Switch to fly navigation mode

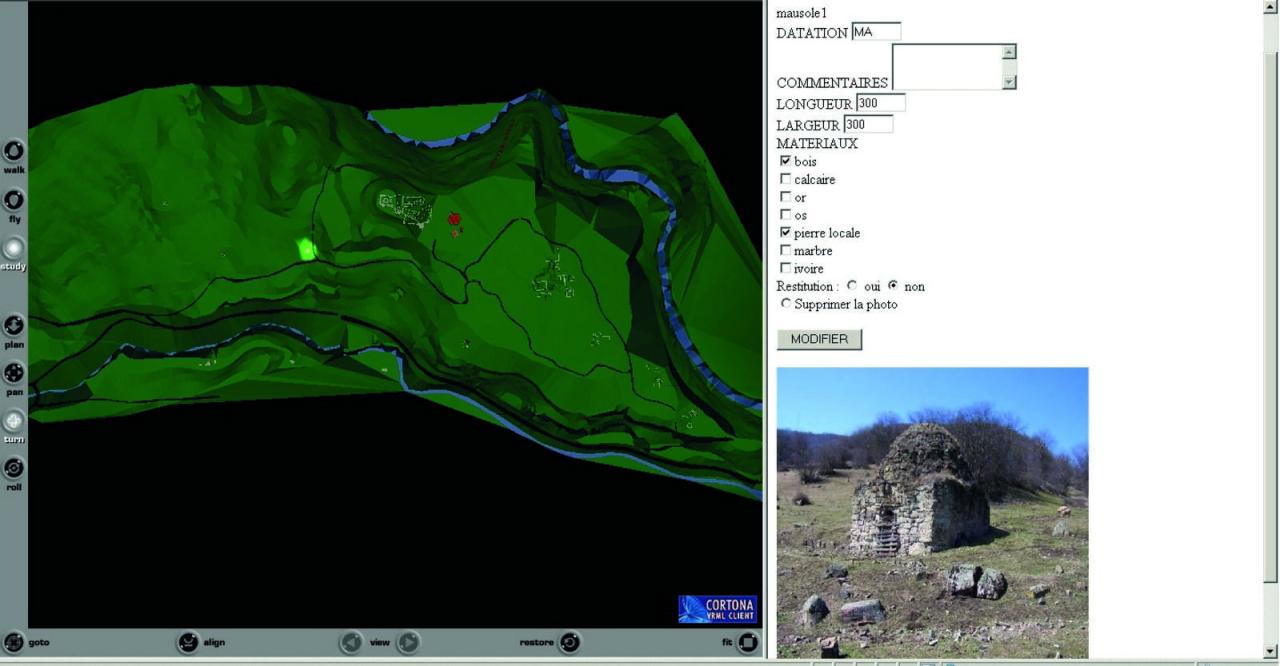(x=14, y=200)
